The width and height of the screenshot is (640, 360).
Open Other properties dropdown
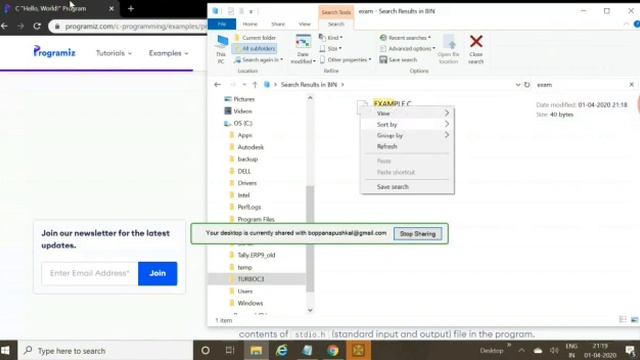tap(345, 60)
